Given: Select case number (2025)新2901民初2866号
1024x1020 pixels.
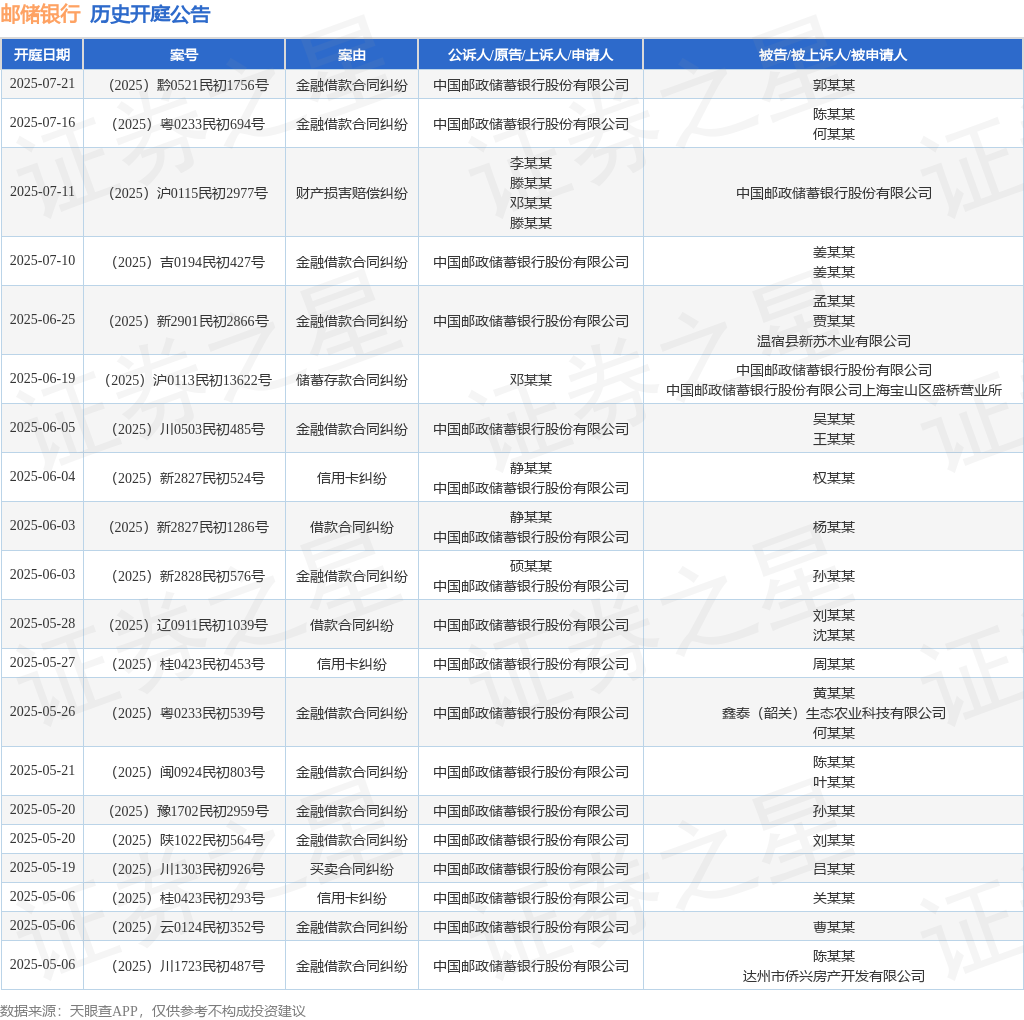Looking at the screenshot, I should pyautogui.click(x=188, y=321).
